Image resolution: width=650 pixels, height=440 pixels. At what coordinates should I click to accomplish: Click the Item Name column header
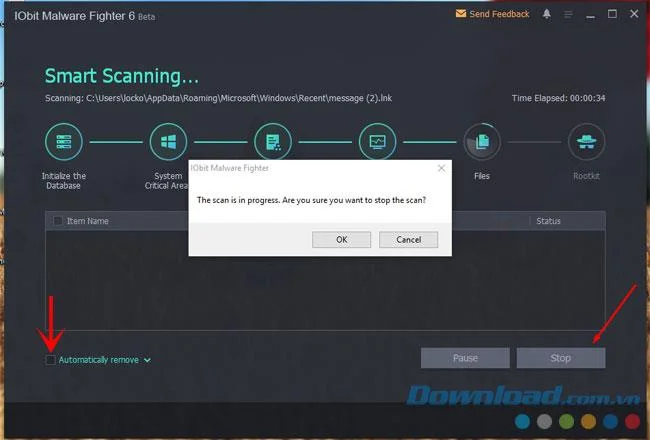87,221
